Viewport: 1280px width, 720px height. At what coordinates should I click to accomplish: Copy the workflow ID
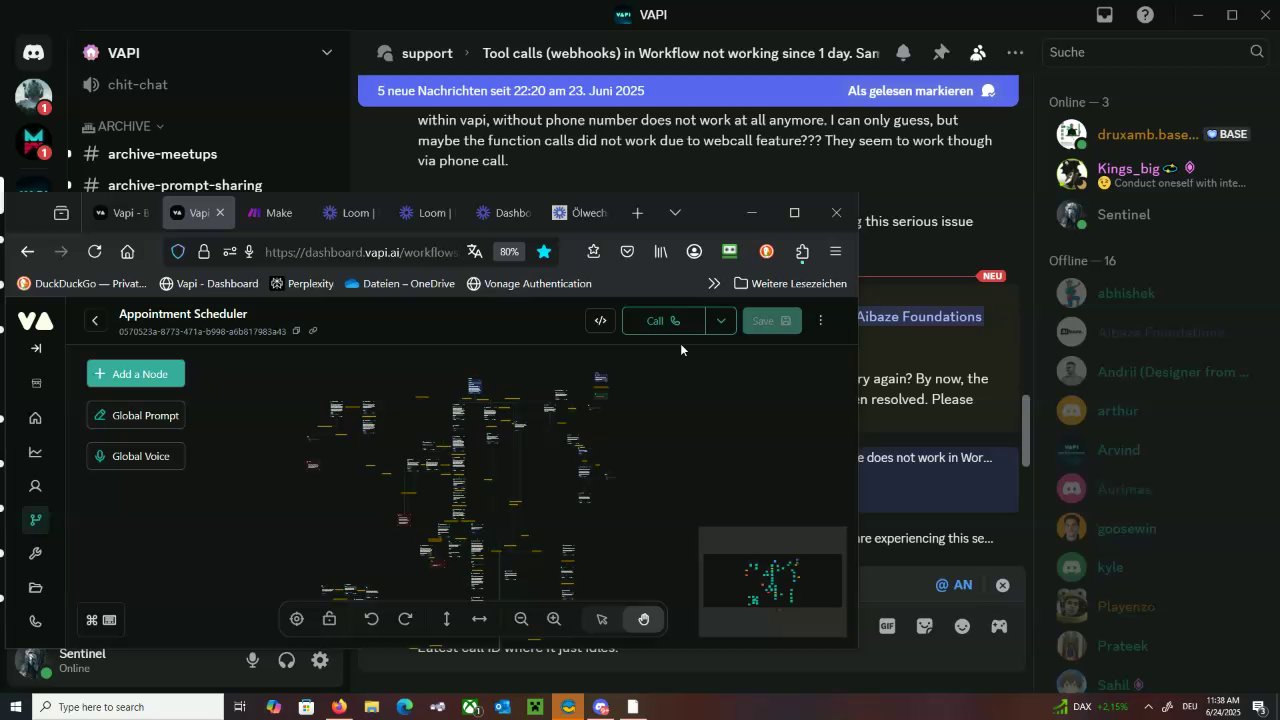pos(296,331)
